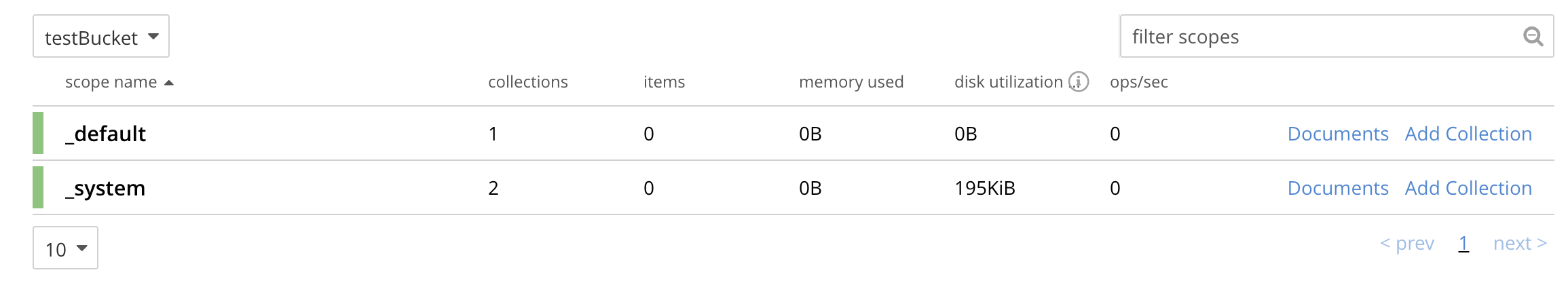
Task: Select page 1 in pagination
Action: pos(1463,243)
